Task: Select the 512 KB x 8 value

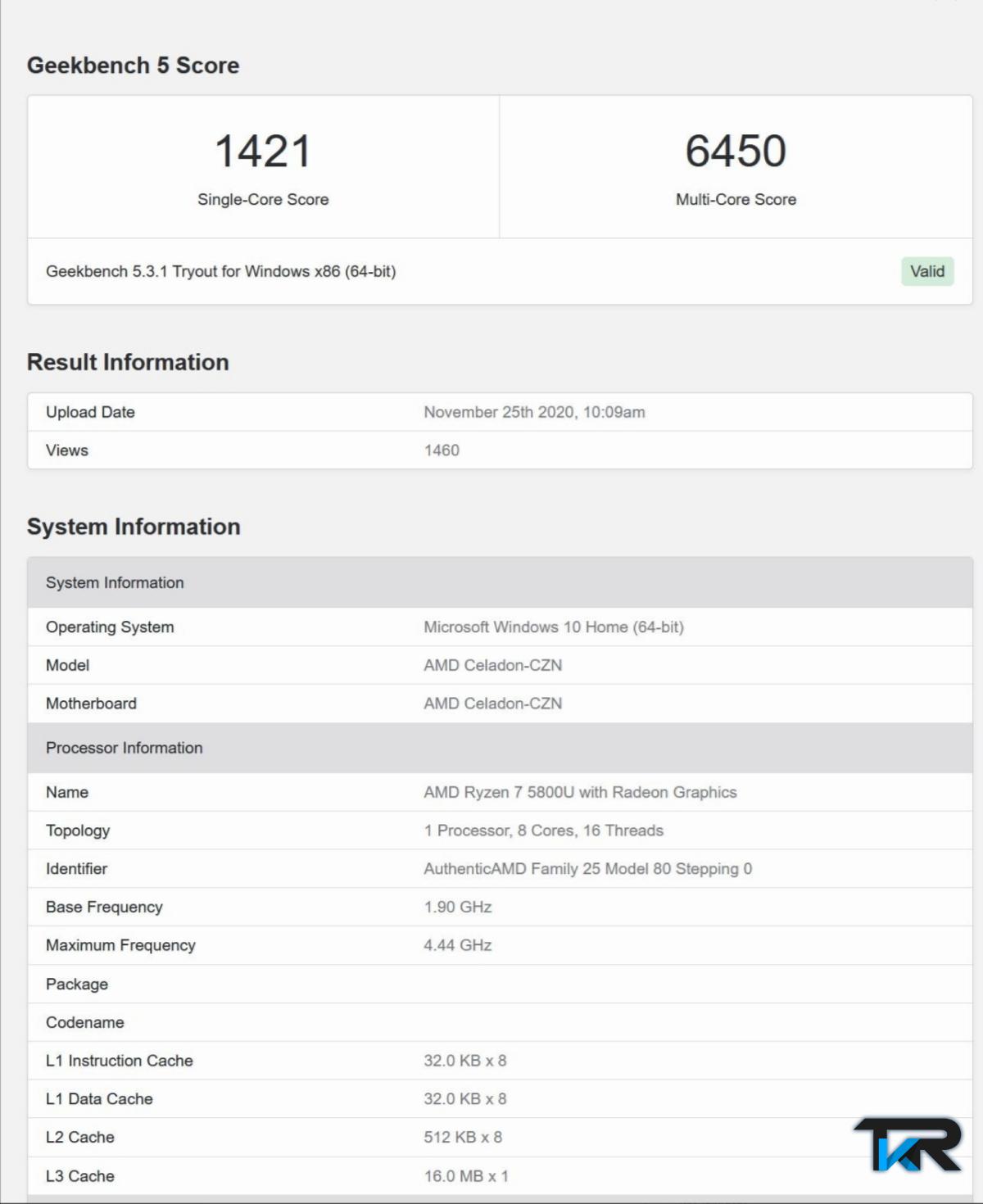Action: [x=463, y=1138]
